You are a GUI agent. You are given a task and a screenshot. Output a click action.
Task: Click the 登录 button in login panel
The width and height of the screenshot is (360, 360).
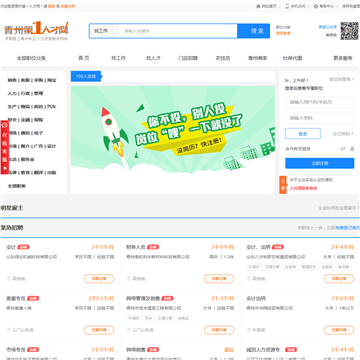point(303,134)
